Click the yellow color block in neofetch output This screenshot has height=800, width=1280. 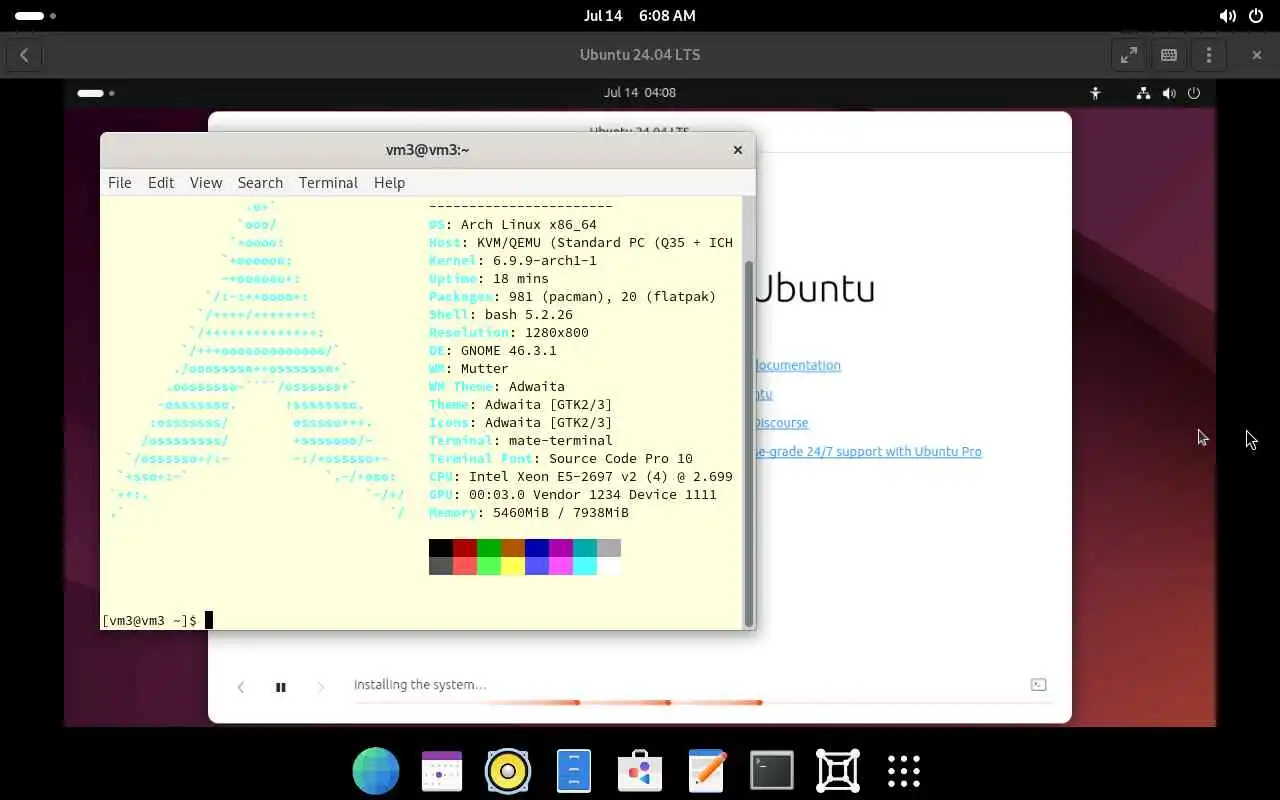point(513,566)
